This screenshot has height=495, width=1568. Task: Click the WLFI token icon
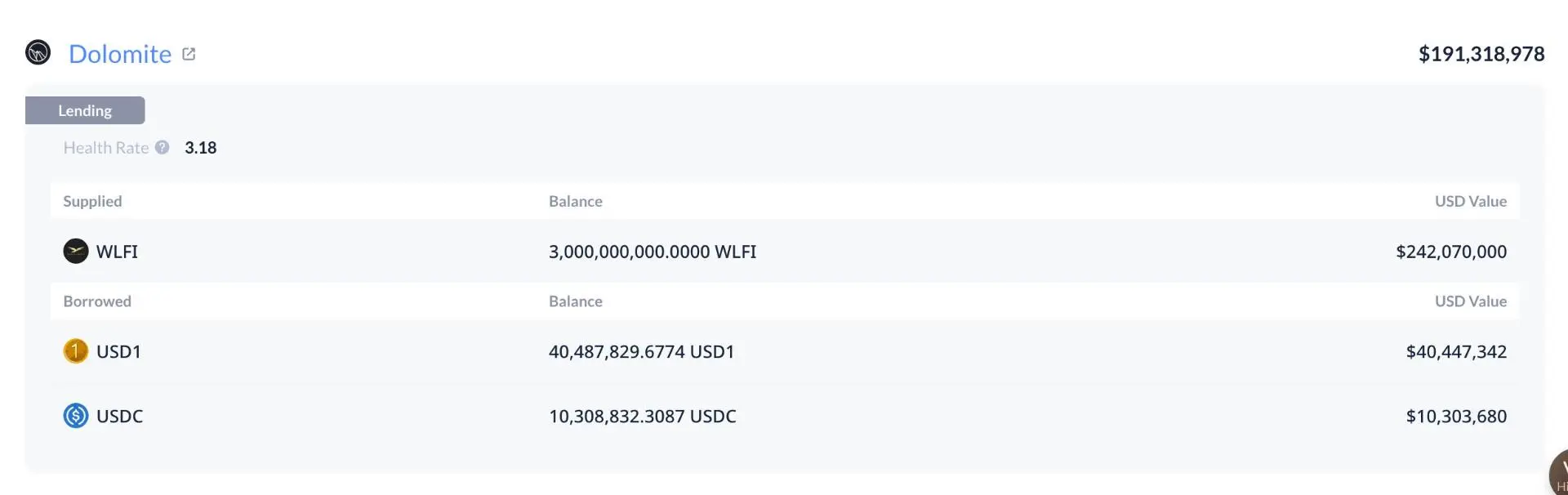(x=76, y=251)
